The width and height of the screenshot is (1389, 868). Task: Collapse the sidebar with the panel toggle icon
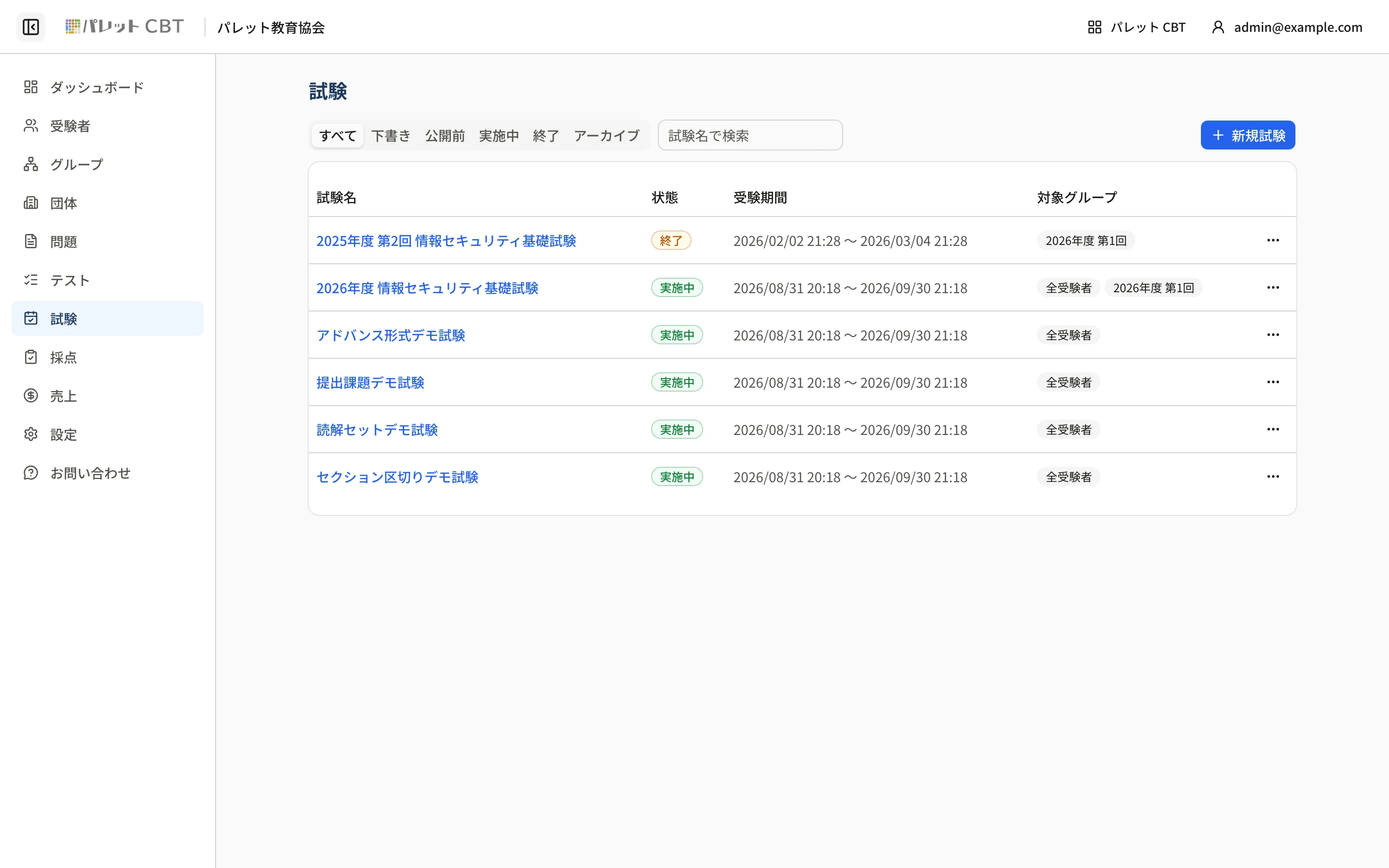point(31,27)
